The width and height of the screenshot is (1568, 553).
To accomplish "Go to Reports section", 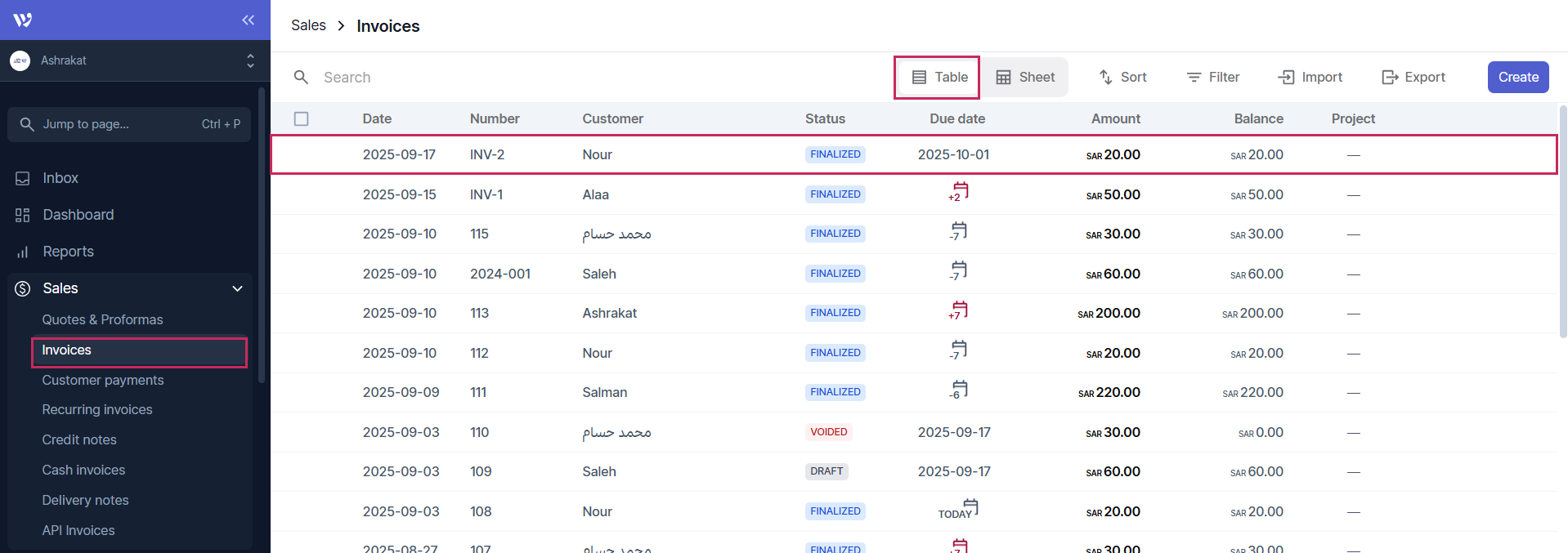I will click(x=68, y=252).
